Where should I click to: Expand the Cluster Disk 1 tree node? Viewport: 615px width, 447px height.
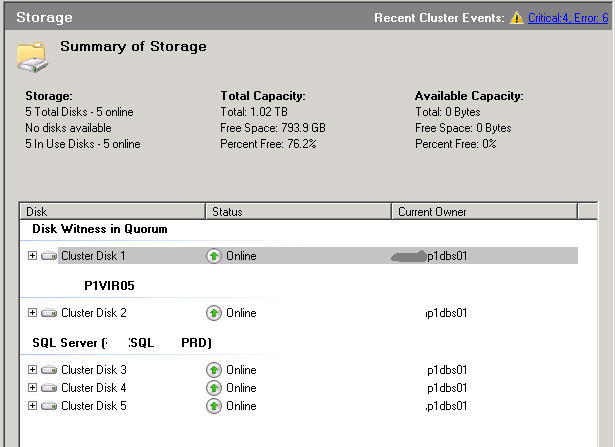[33, 256]
